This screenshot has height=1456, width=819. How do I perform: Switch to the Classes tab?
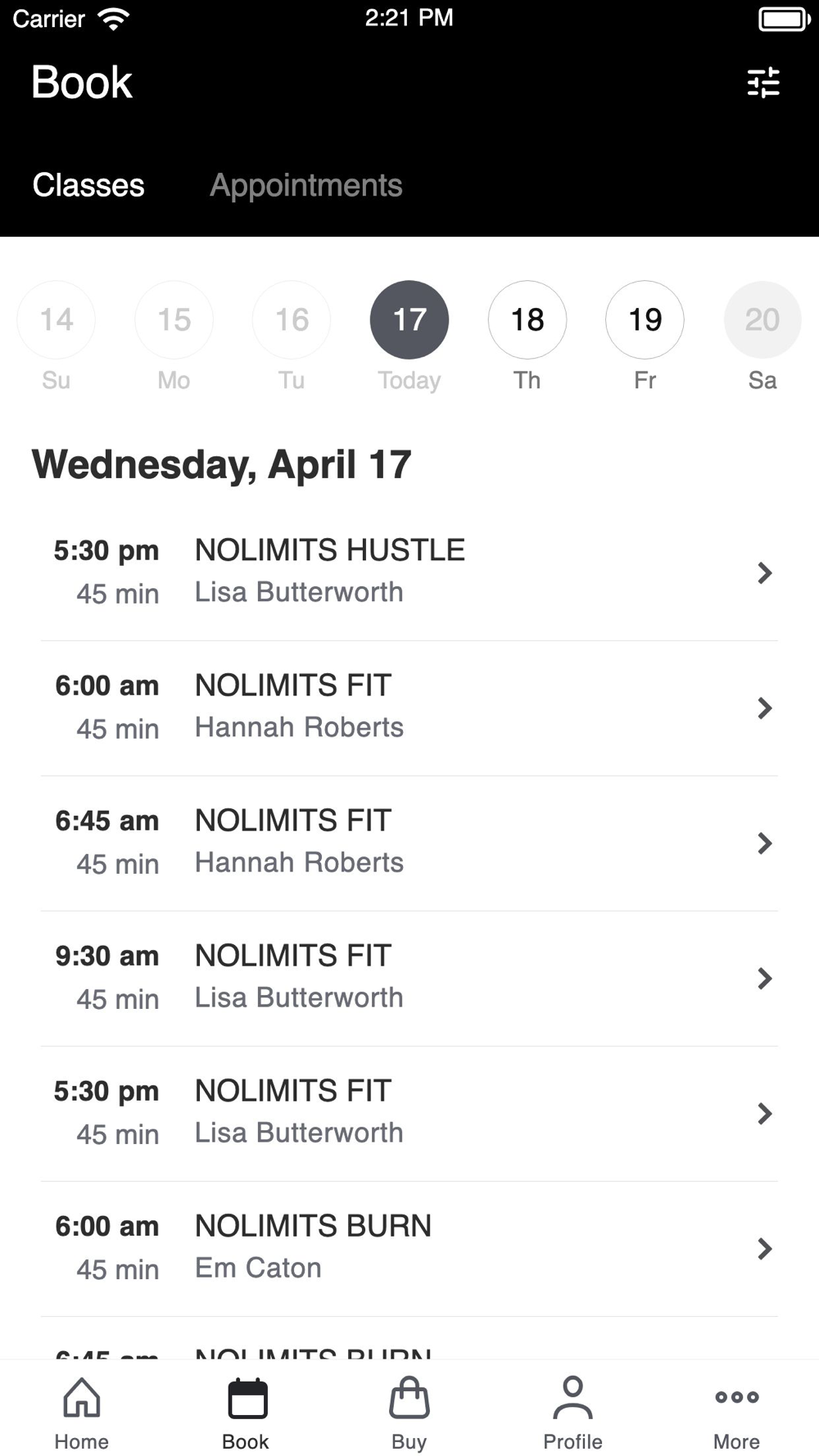pos(88,185)
